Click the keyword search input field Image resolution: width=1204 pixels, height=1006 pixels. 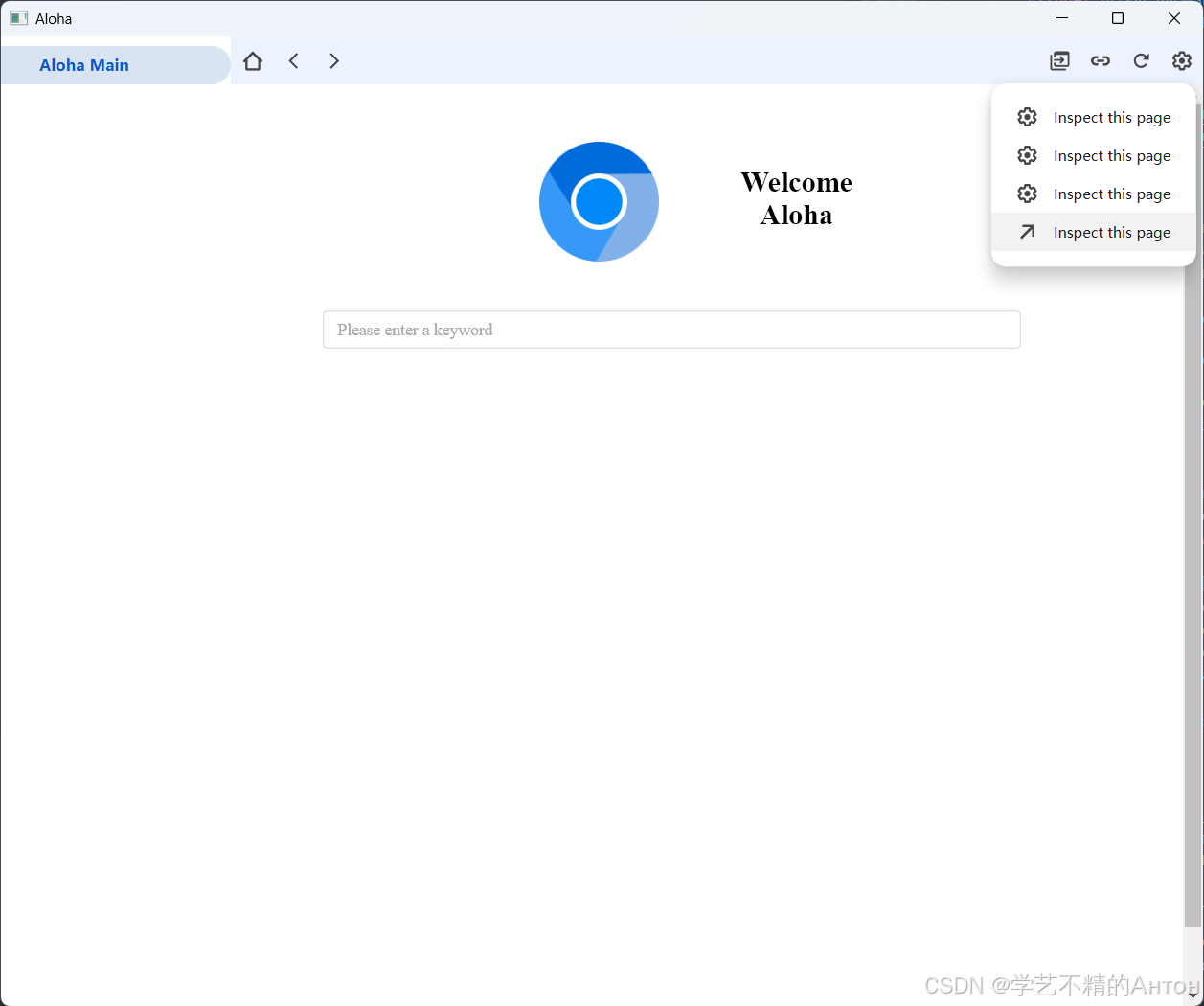pos(670,330)
